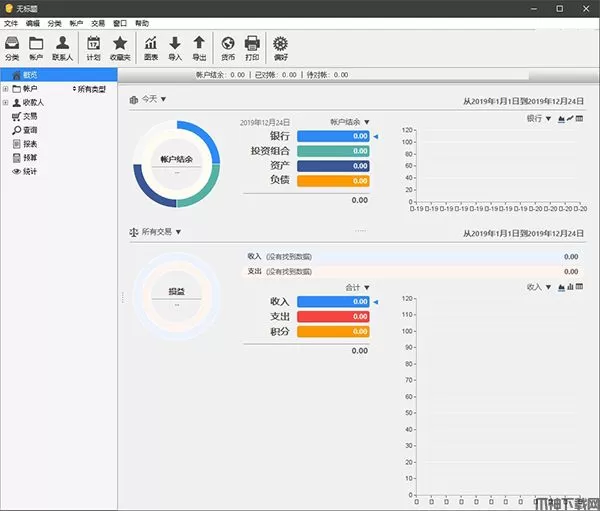Open the 银行 chart series dropdown
Screen dimensions: 600x511
pyautogui.click(x=539, y=119)
